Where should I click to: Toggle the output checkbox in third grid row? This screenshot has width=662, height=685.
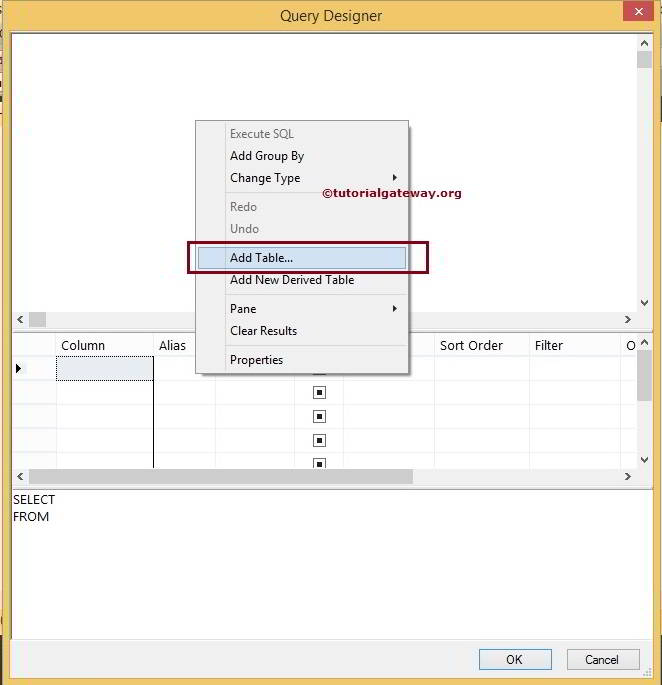coord(319,416)
